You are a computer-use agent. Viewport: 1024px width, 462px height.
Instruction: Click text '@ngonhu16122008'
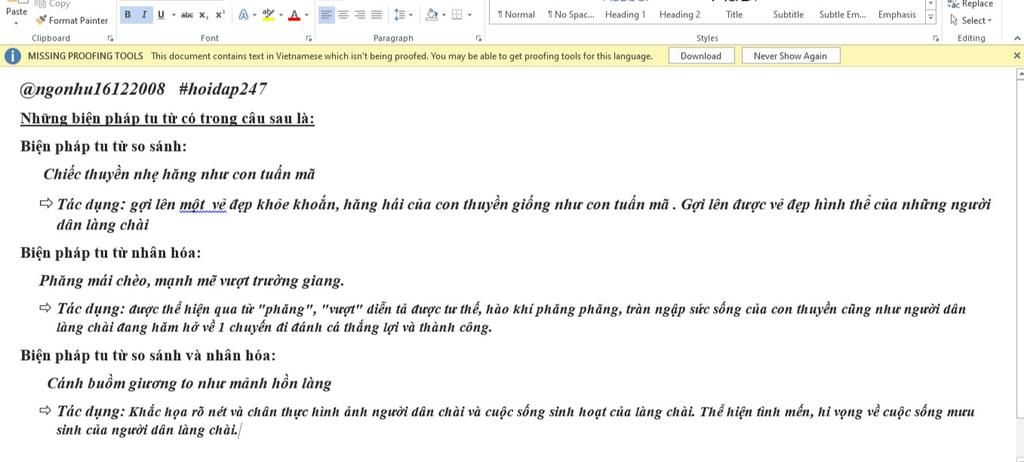pos(93,89)
